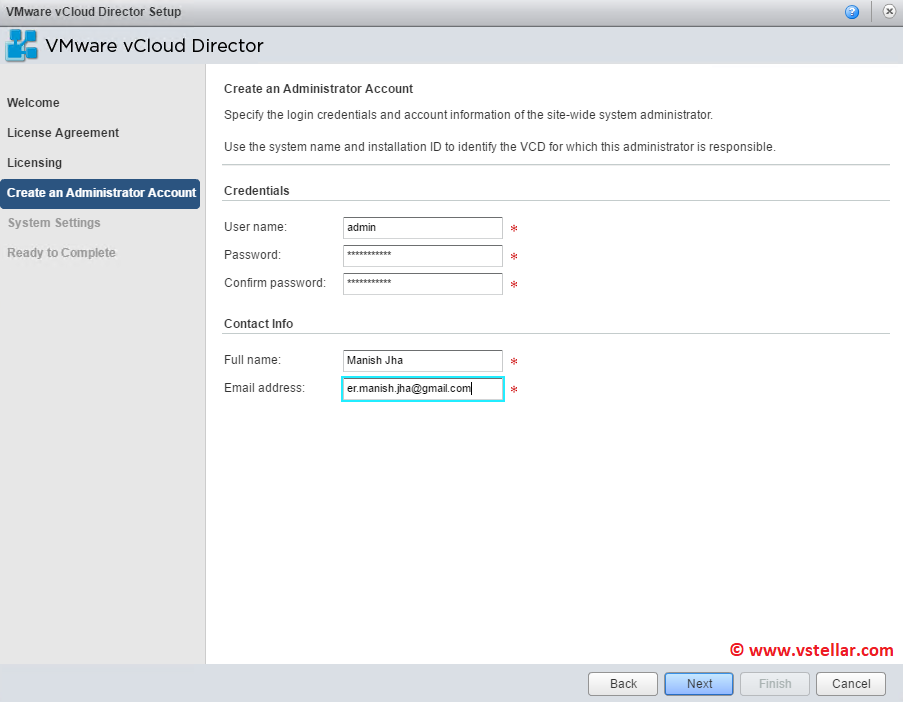The width and height of the screenshot is (903, 702).
Task: Proceed with the Next button
Action: point(700,684)
